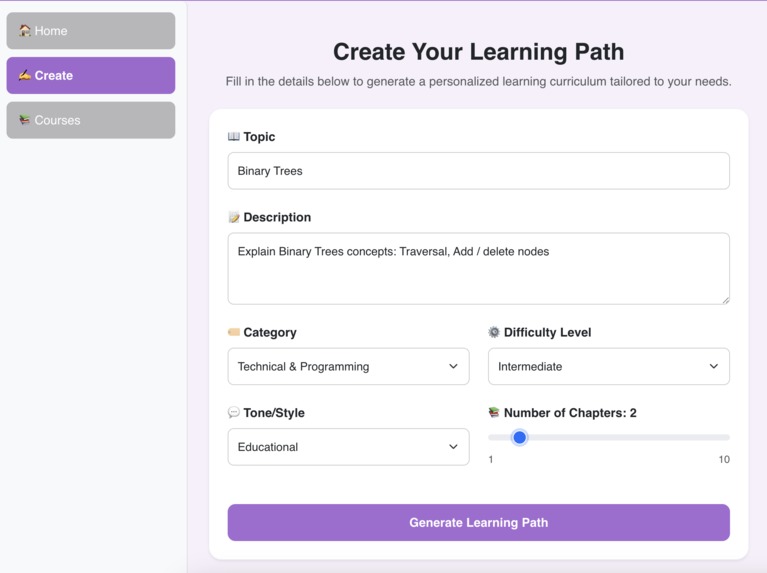Click the books icon by Number of Chapters
767x573 pixels.
(494, 413)
